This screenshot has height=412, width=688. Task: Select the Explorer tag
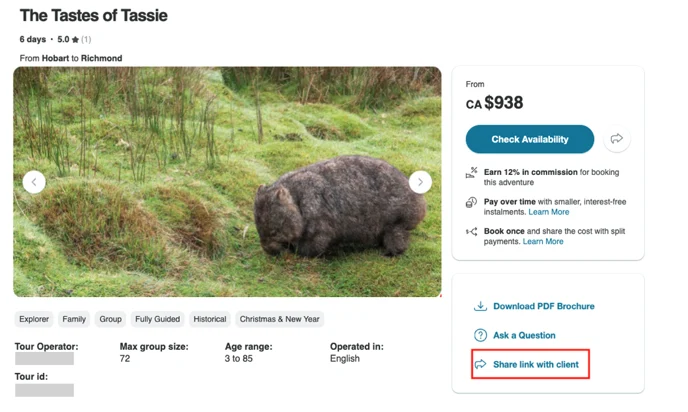click(34, 319)
